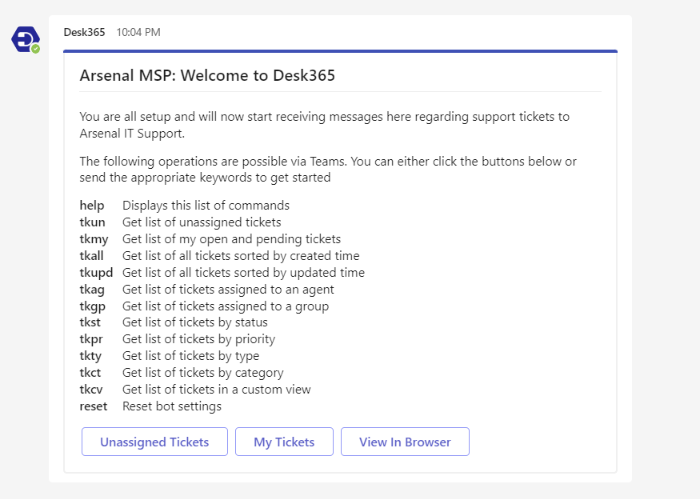Click the 'You are all setup' paragraph
Viewport: 700px width, 499px height.
pos(325,125)
